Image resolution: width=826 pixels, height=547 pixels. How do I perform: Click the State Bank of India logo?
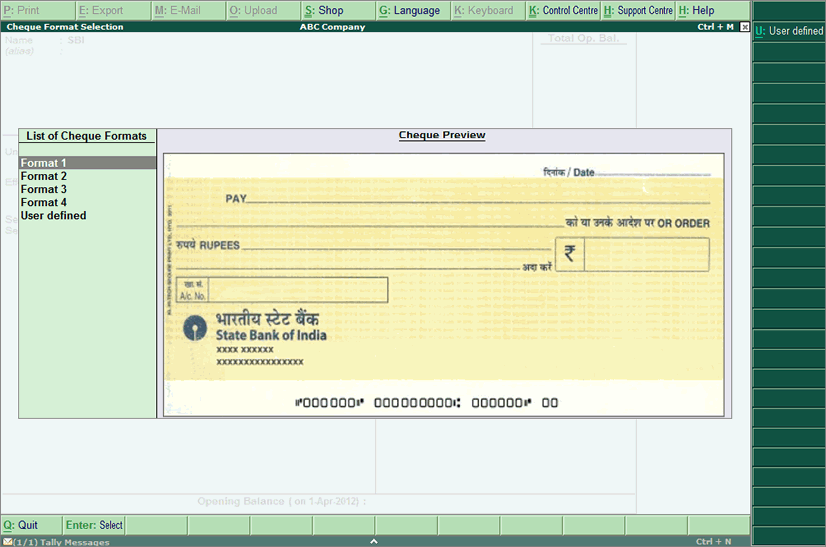coord(195,328)
